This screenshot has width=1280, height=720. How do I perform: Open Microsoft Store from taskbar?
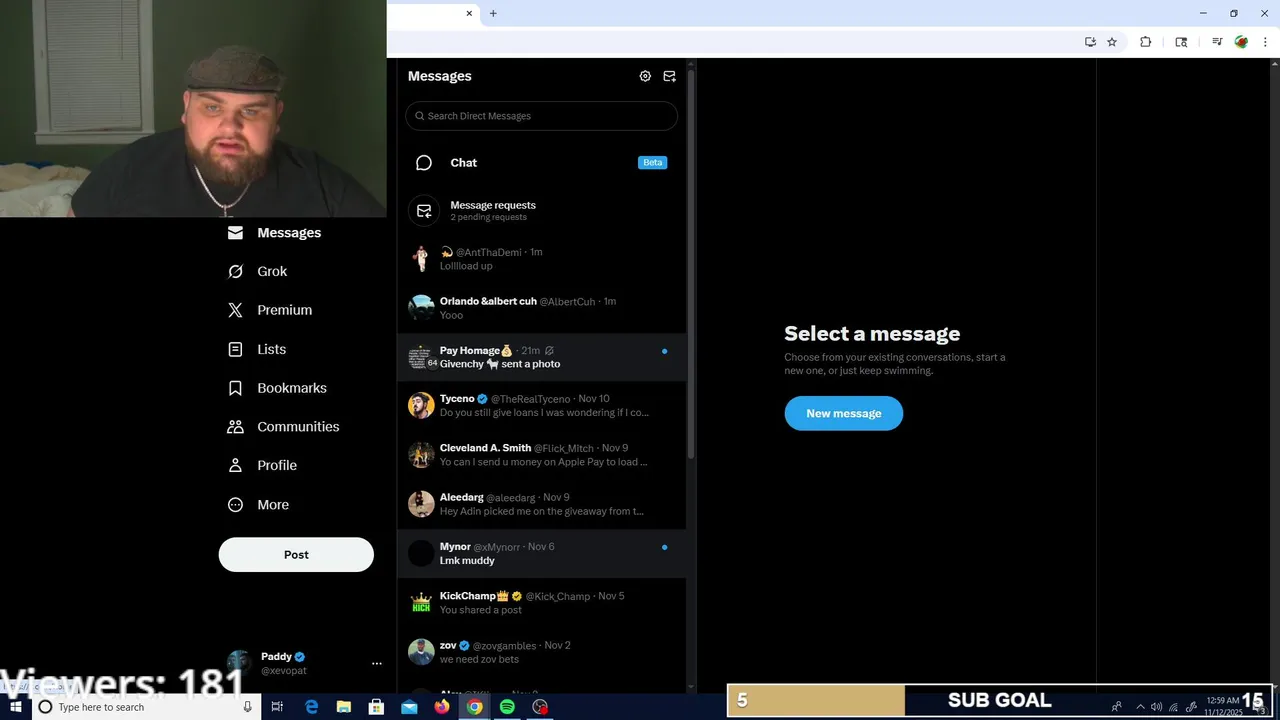[376, 707]
